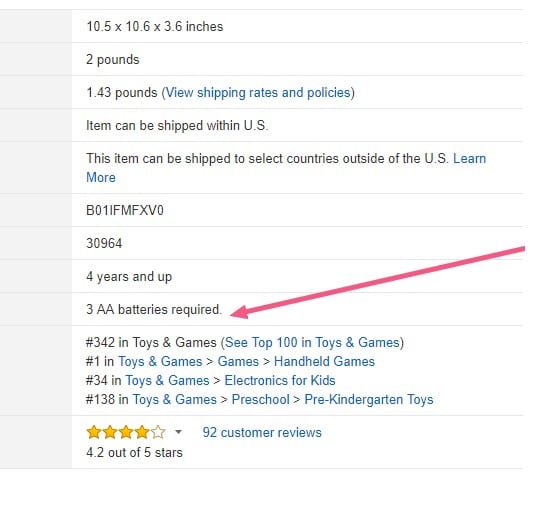
Task: Click the 4.2 out of 5 stars text
Action: click(134, 453)
